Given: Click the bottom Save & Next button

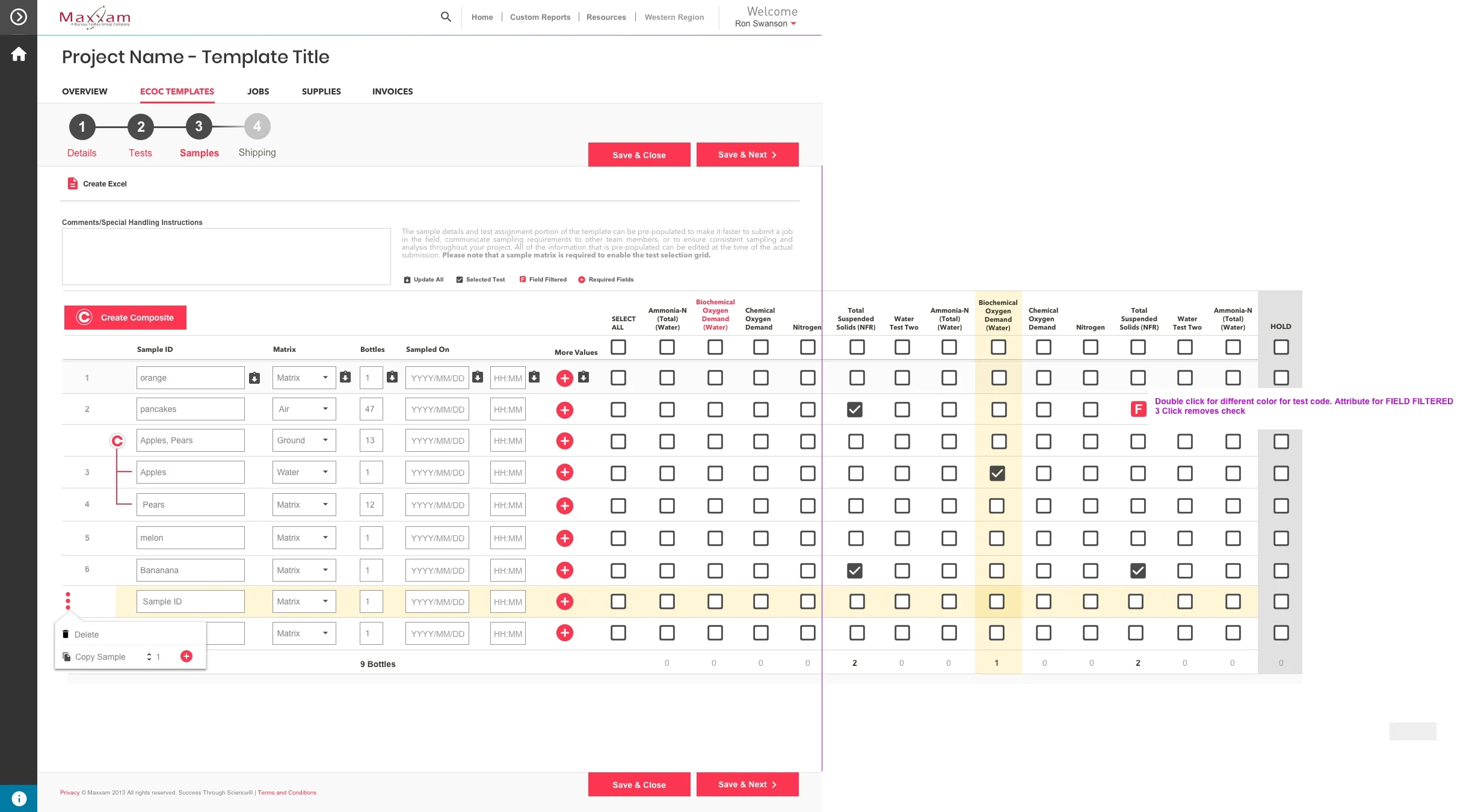Looking at the screenshot, I should point(747,784).
